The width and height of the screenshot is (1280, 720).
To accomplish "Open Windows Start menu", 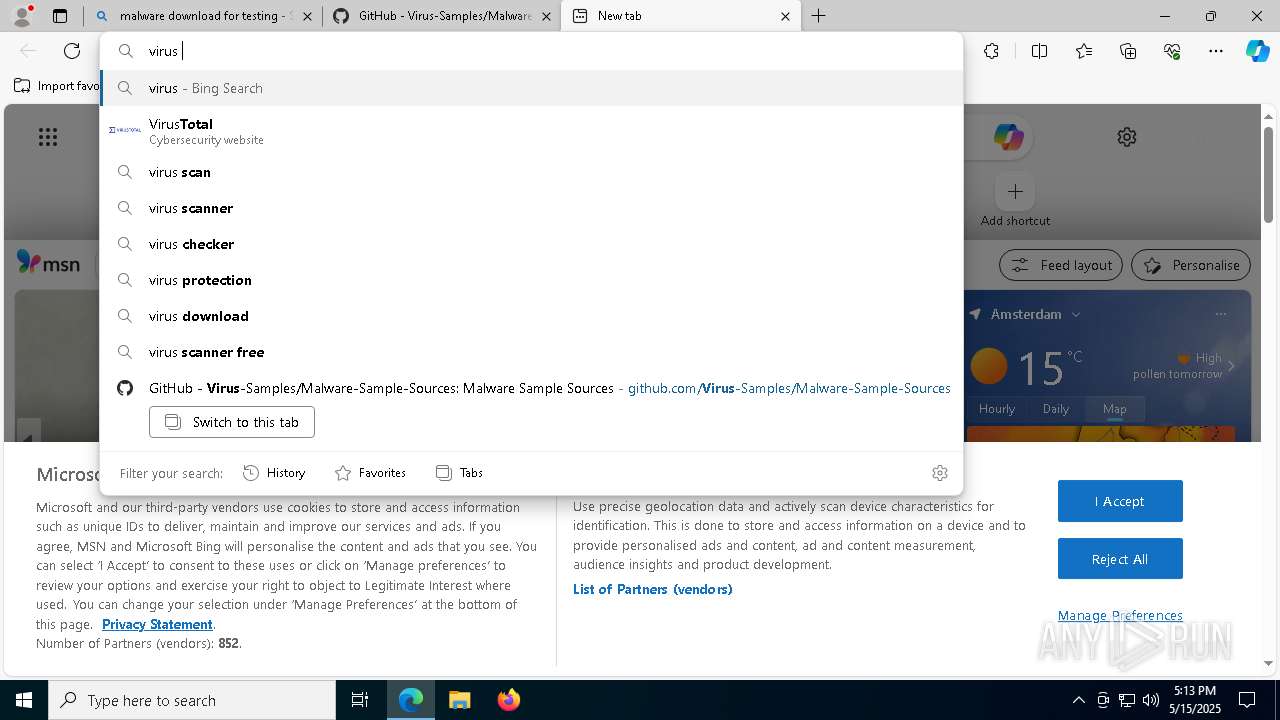I will 24,700.
